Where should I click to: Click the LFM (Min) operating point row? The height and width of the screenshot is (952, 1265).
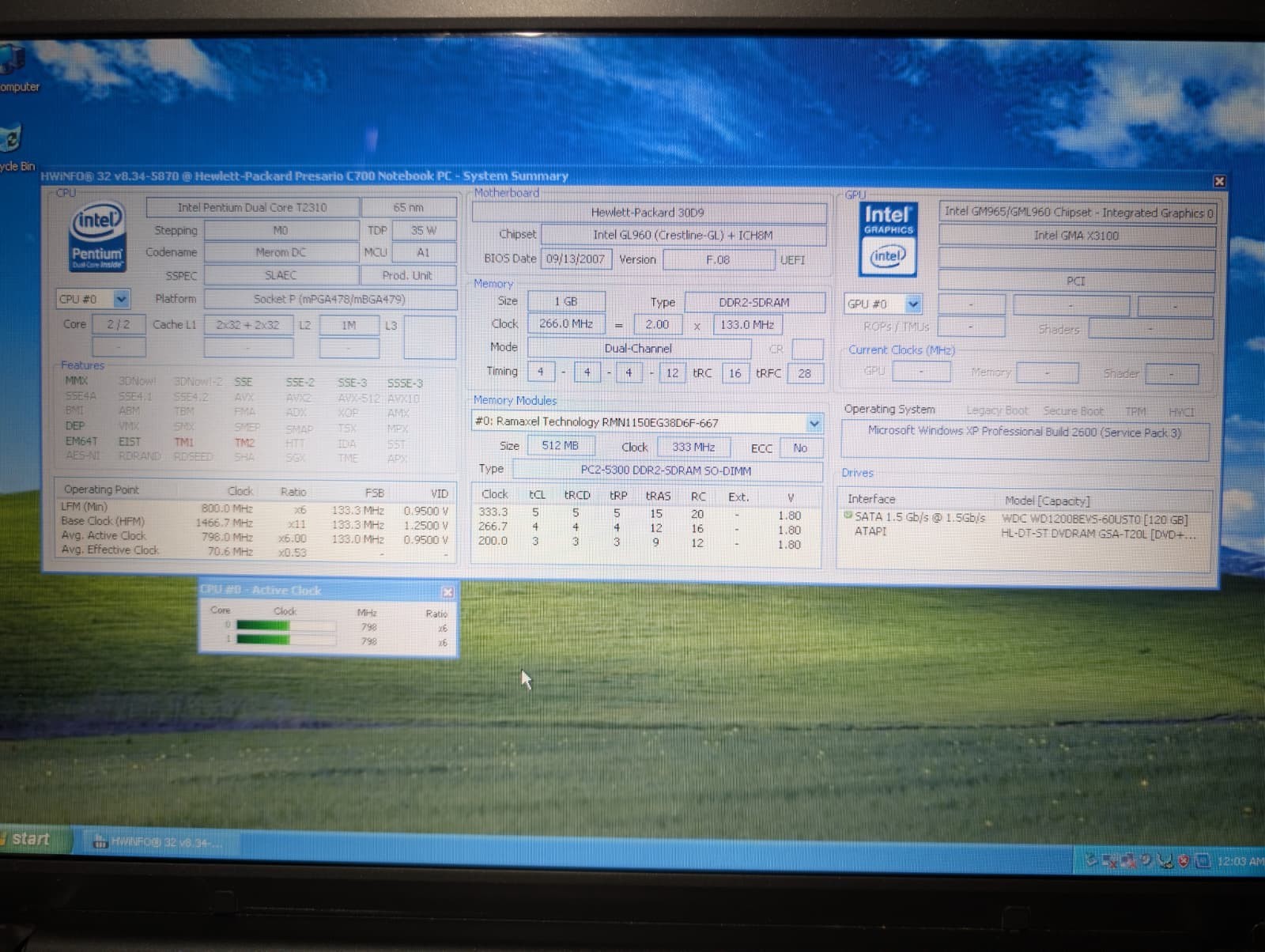(255, 508)
